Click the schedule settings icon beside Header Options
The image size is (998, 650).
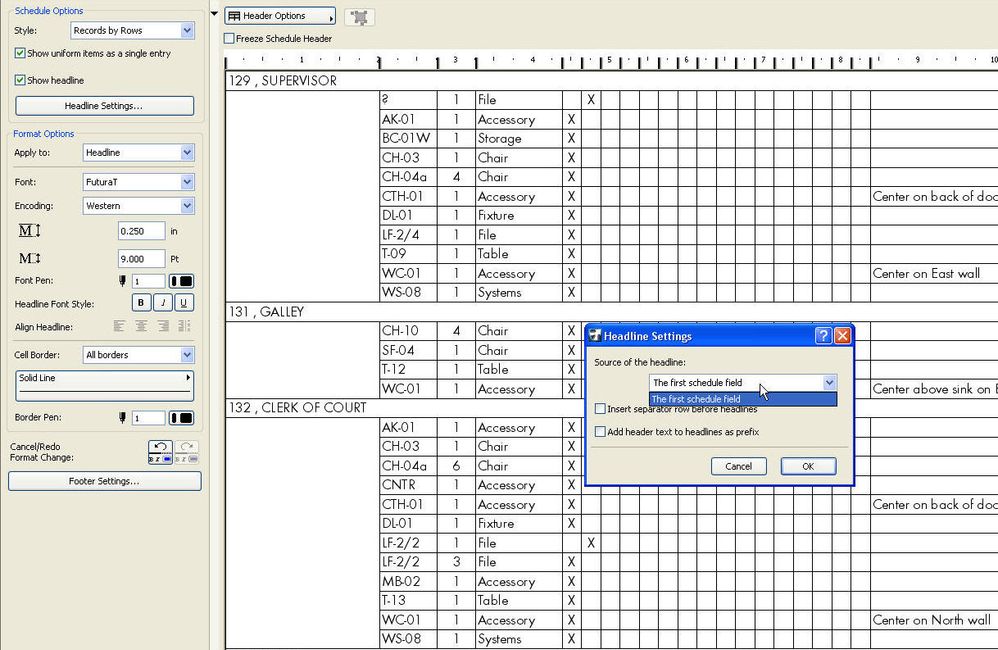point(359,16)
